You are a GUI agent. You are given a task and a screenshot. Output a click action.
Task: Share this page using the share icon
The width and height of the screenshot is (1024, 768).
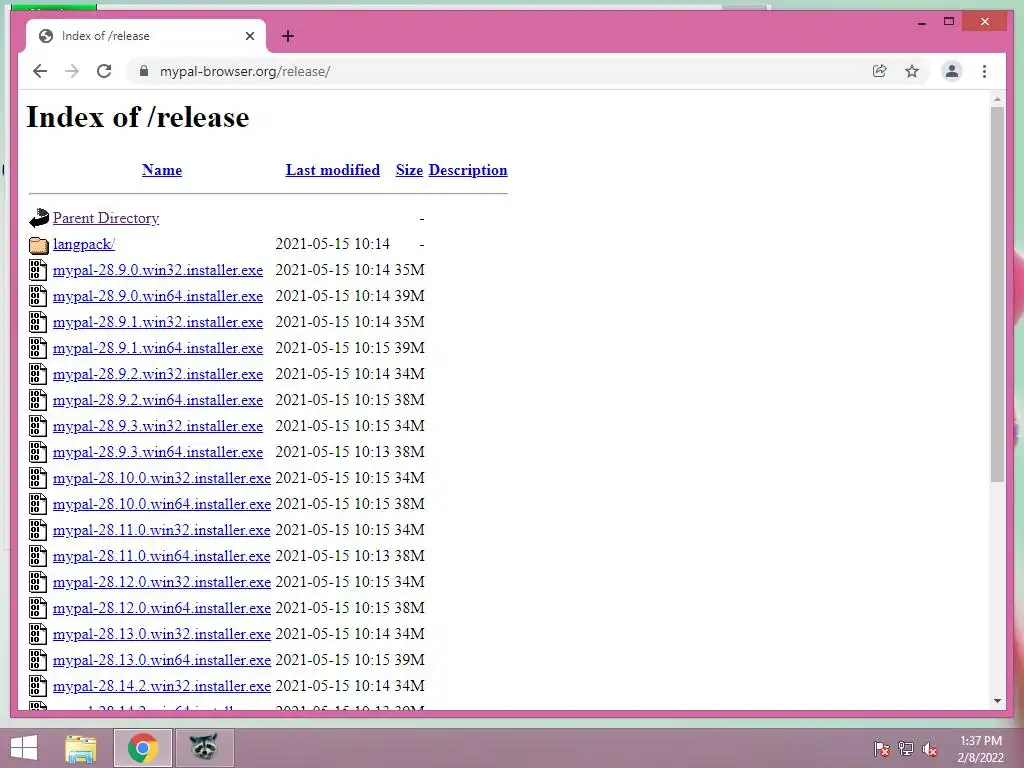coord(880,71)
